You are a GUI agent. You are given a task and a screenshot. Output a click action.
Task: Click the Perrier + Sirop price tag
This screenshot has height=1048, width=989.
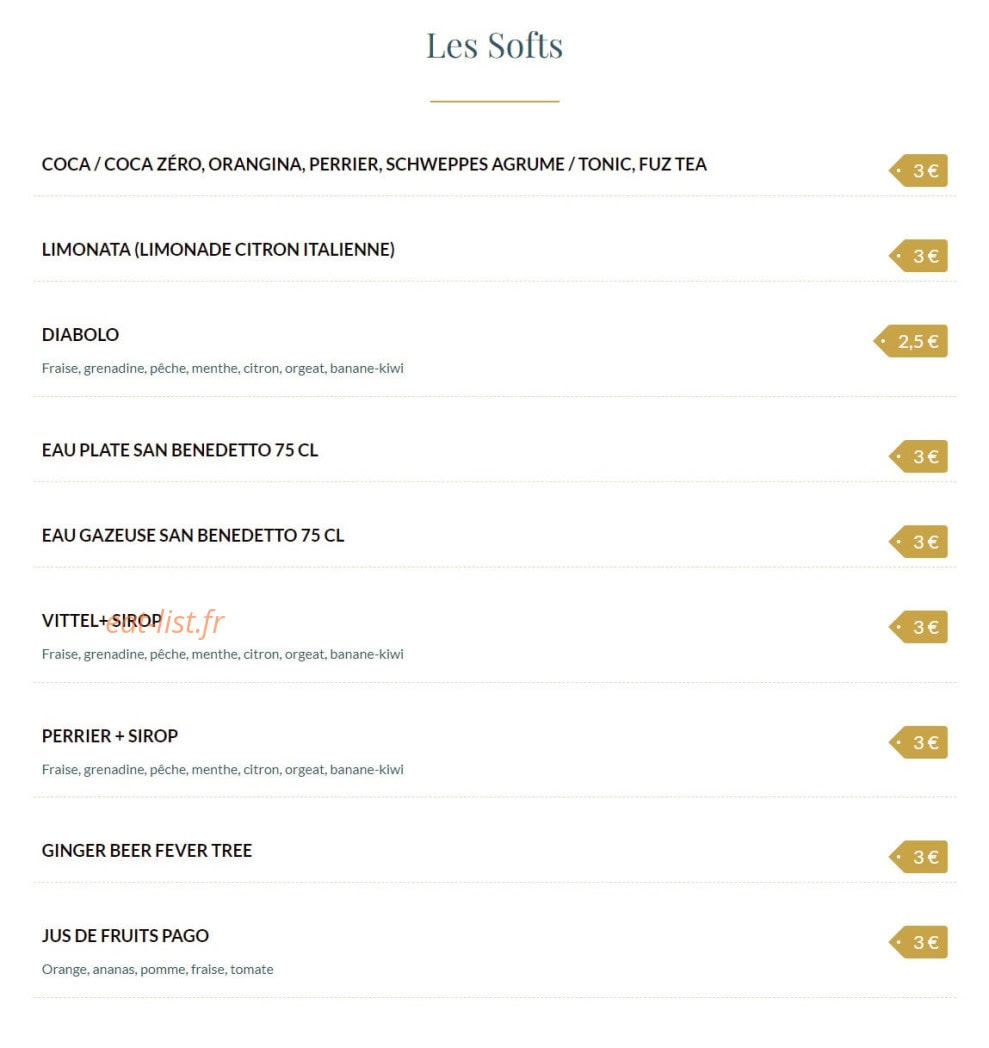(918, 743)
